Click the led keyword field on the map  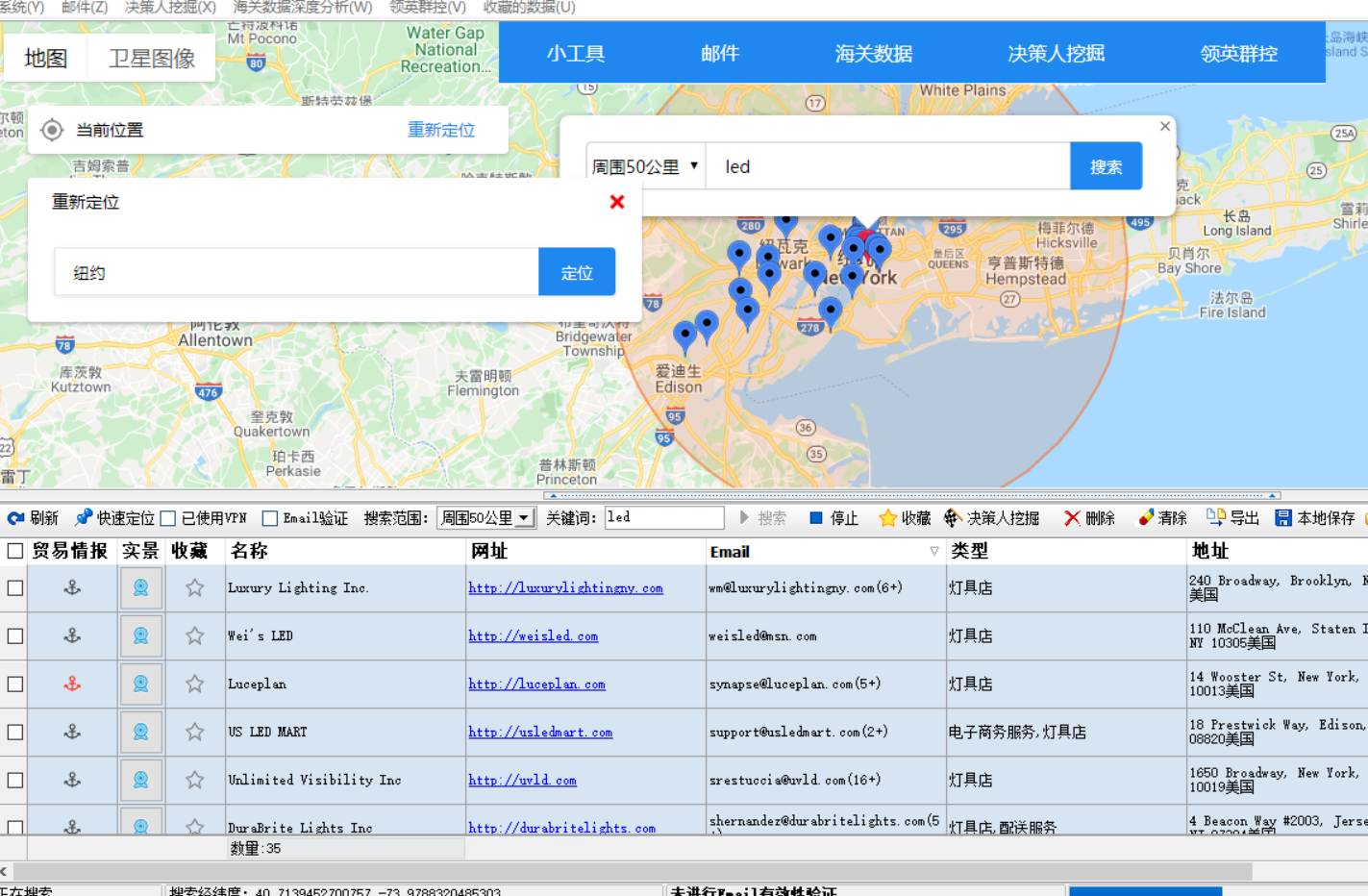coord(887,166)
